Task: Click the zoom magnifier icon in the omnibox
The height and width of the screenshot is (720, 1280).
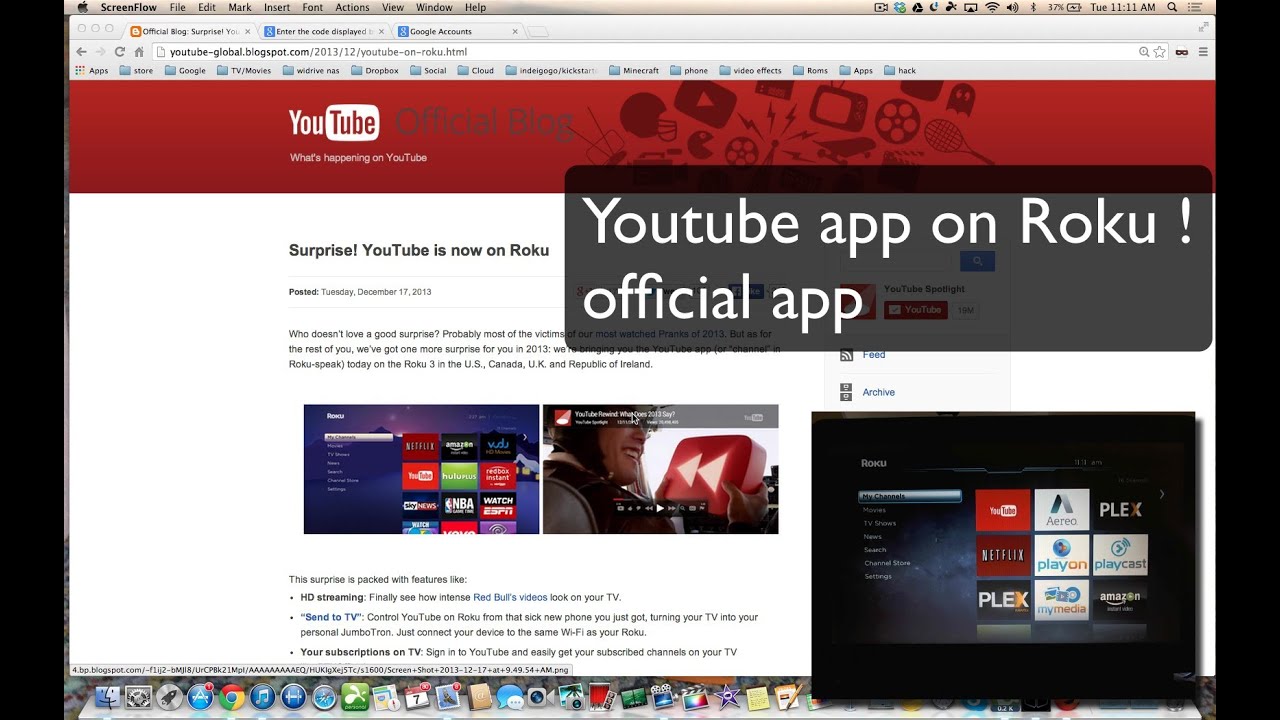Action: (x=1144, y=52)
